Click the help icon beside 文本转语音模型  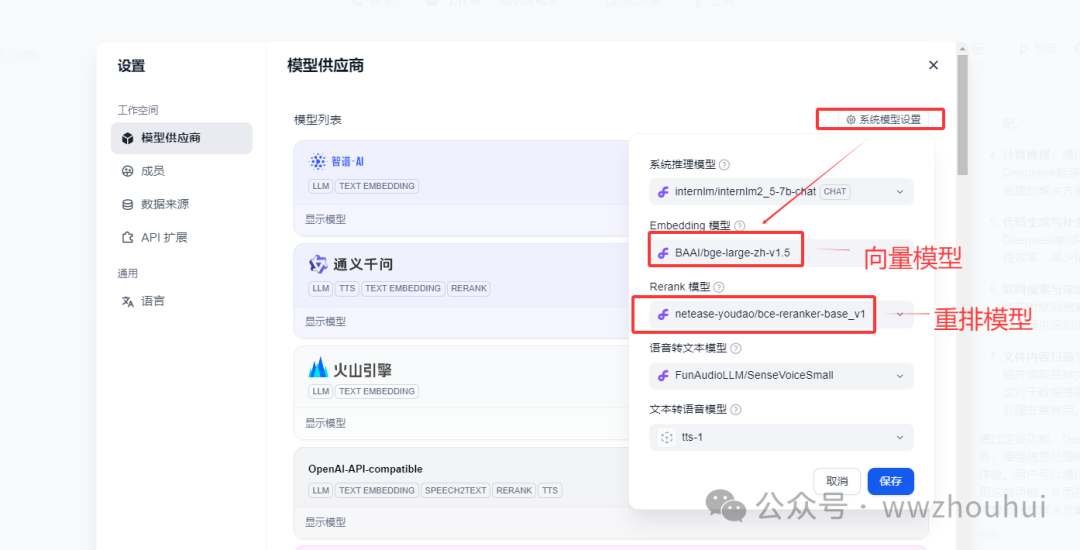pyautogui.click(x=736, y=410)
